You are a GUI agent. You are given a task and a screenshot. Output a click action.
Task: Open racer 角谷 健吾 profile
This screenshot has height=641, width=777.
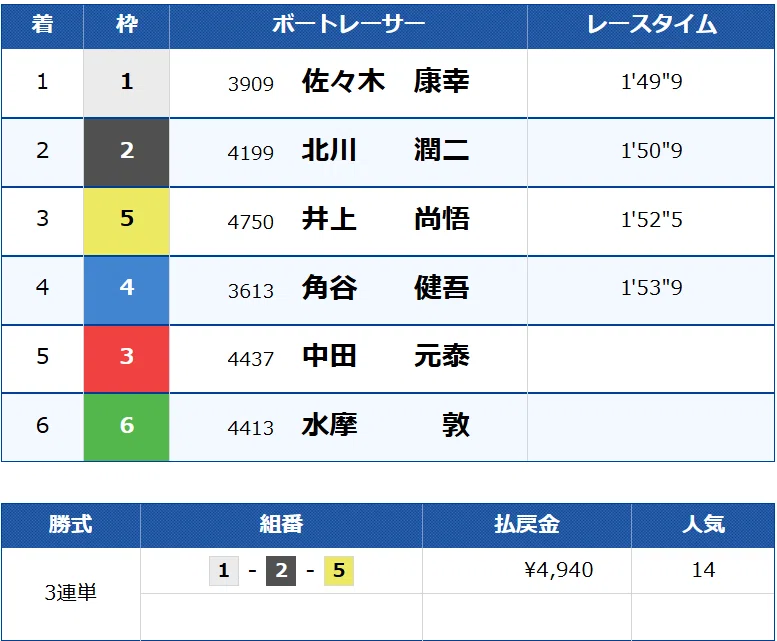386,288
